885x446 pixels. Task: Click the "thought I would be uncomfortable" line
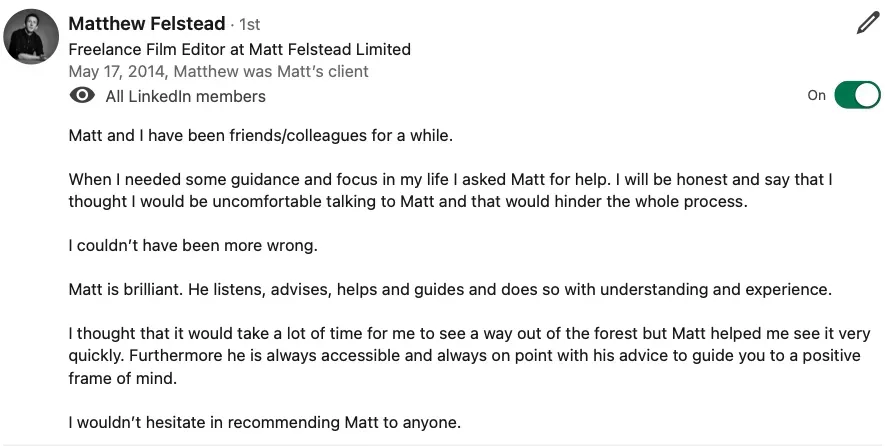[x=408, y=202]
